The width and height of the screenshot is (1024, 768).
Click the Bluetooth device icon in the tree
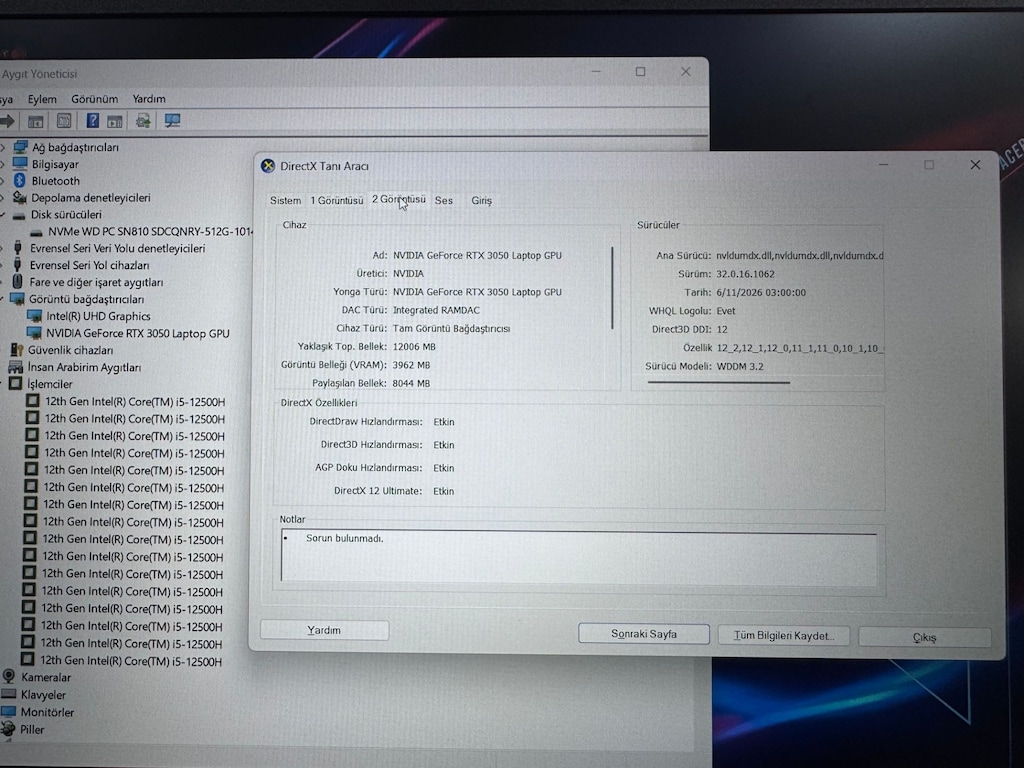20,181
